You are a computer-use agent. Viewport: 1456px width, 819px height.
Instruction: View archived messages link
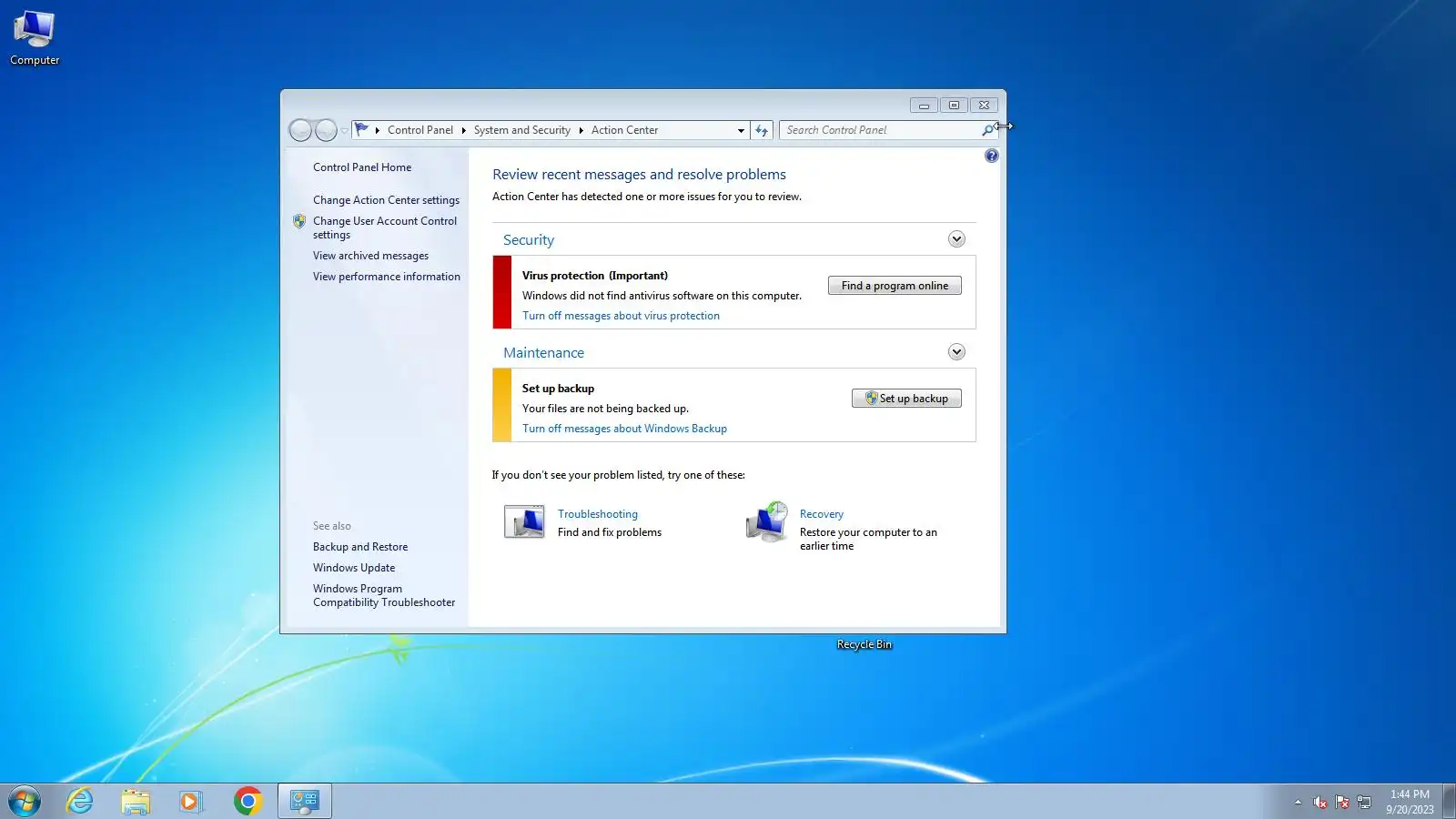click(x=370, y=256)
